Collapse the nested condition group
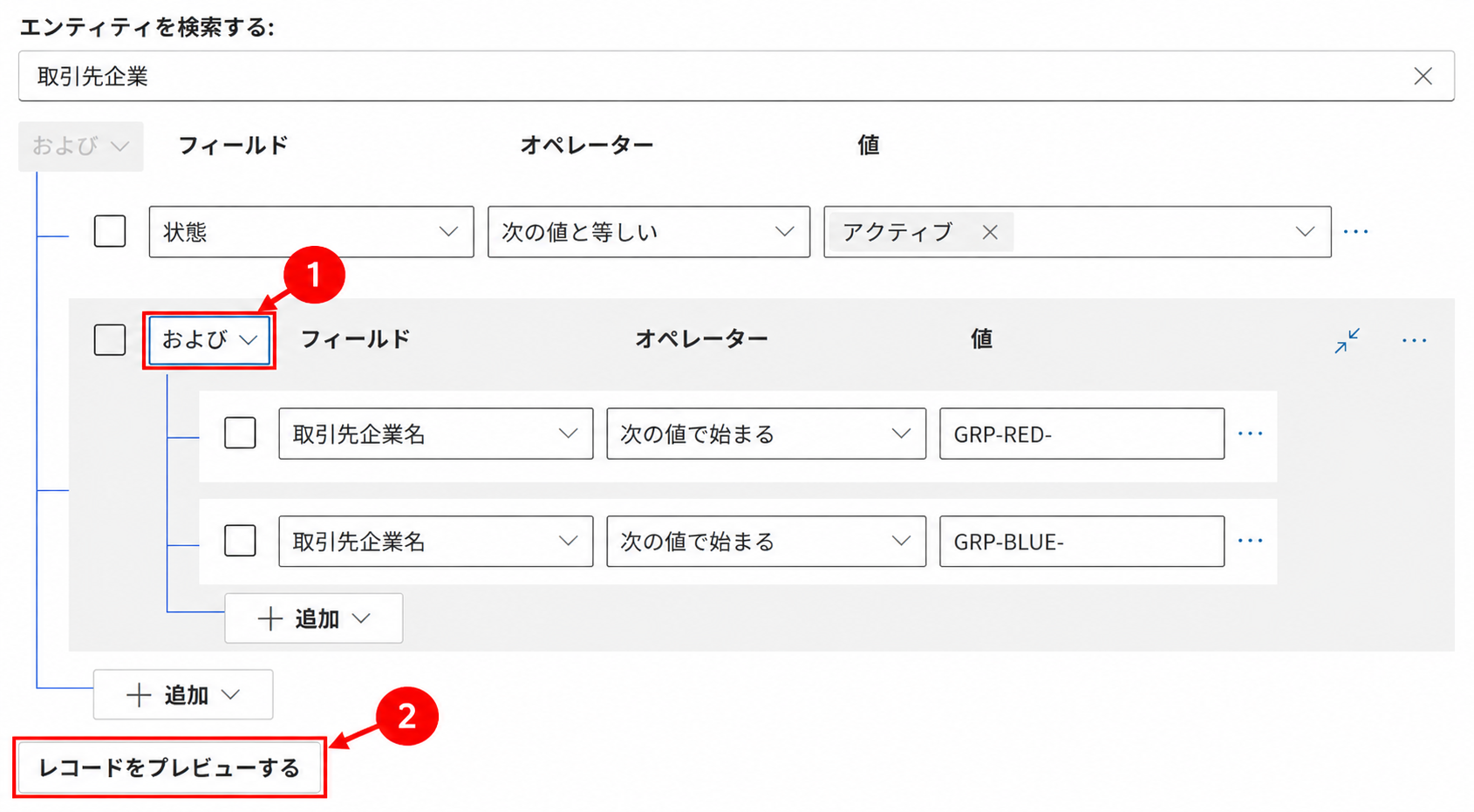This screenshot has height=812, width=1474. click(1348, 340)
